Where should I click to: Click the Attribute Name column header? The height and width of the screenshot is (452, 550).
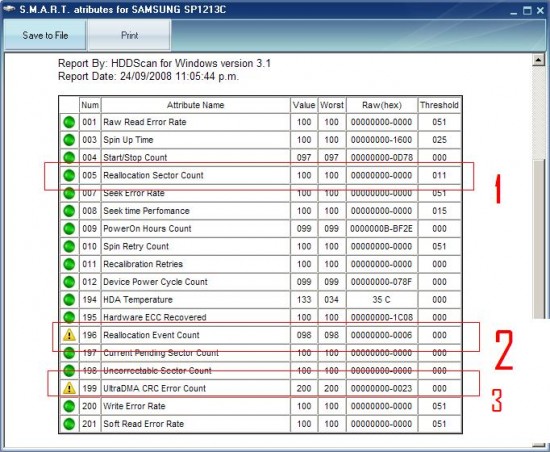[x=195, y=105]
